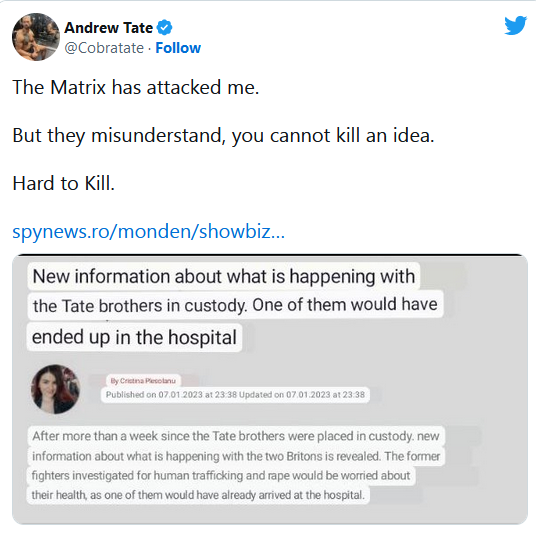Click the blue verified checkmark badge
This screenshot has height=534, width=536.
(x=164, y=28)
